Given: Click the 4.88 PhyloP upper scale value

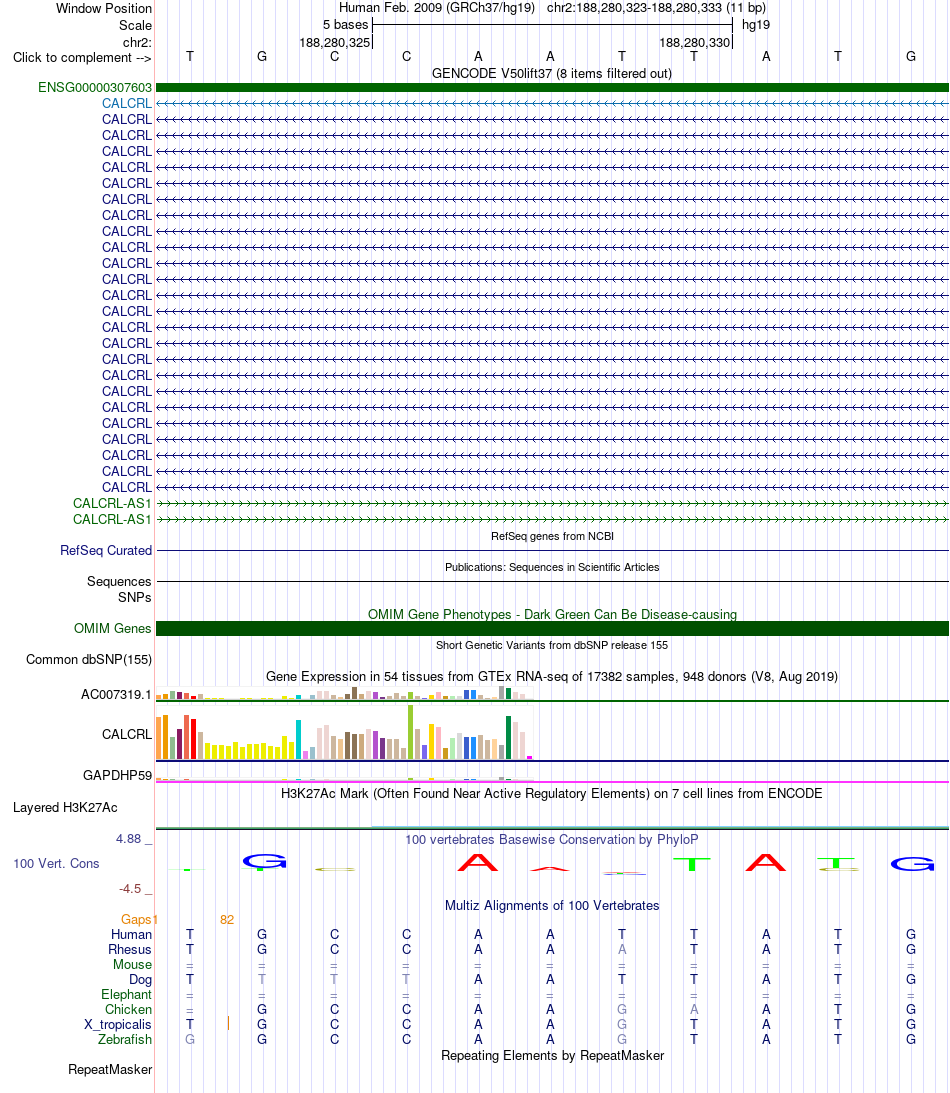Looking at the screenshot, I should pyautogui.click(x=128, y=839).
